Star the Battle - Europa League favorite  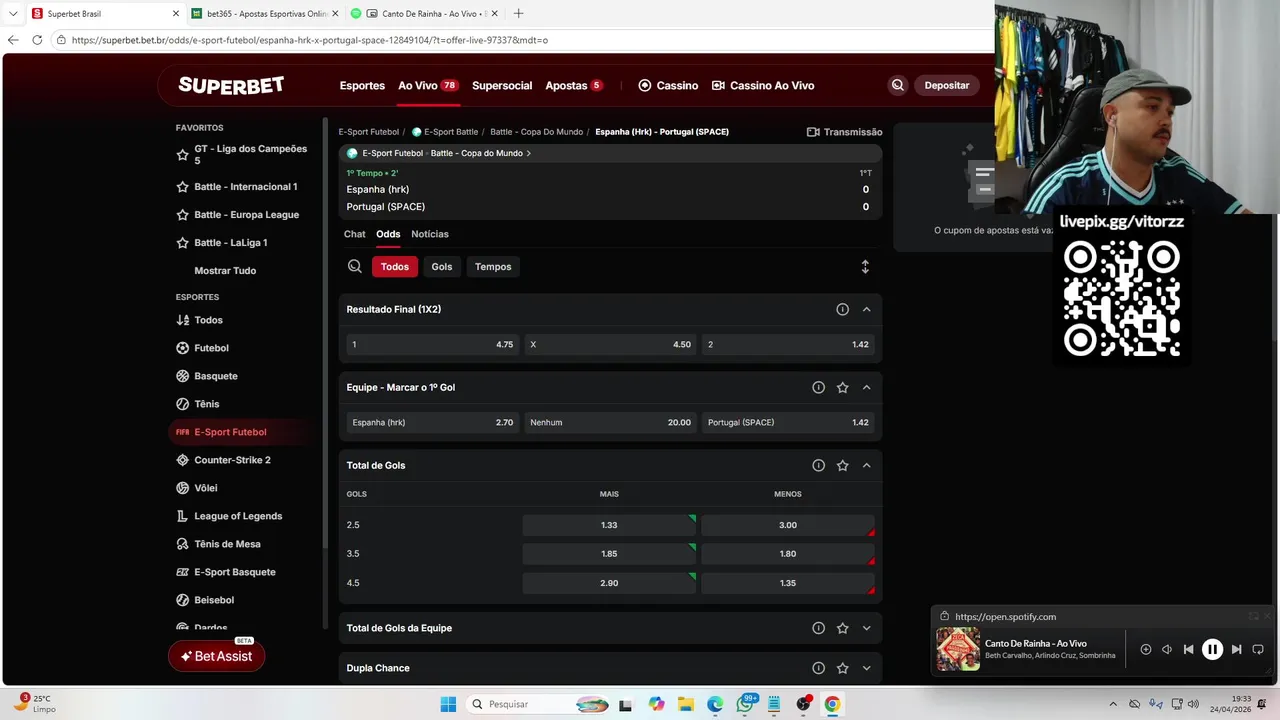click(182, 215)
